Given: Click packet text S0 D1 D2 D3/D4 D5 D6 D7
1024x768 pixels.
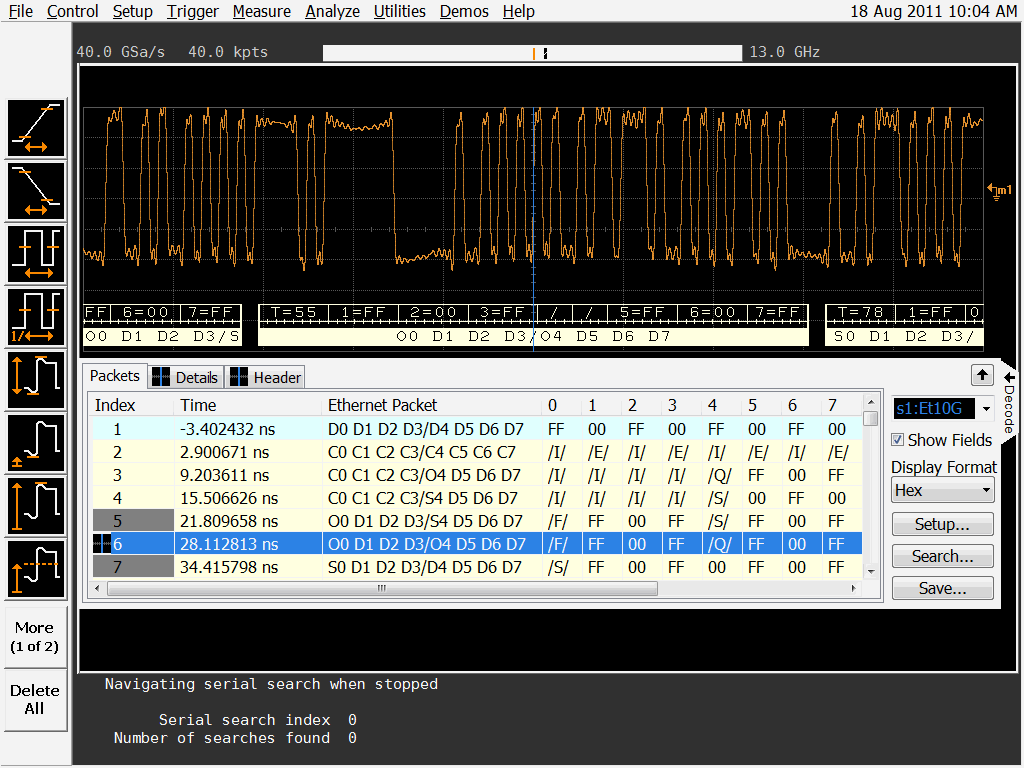Looking at the screenshot, I should [424, 568].
